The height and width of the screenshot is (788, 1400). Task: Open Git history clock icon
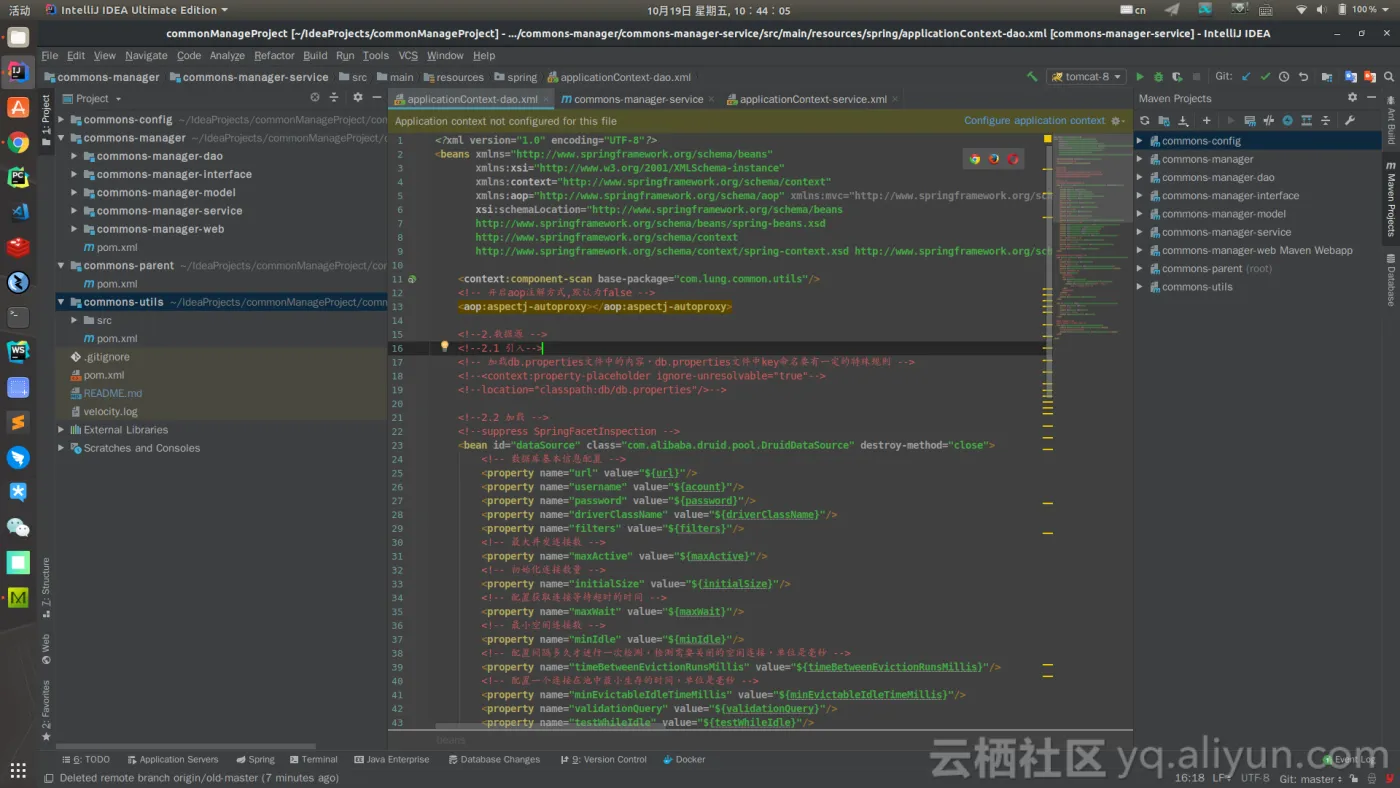click(1284, 77)
